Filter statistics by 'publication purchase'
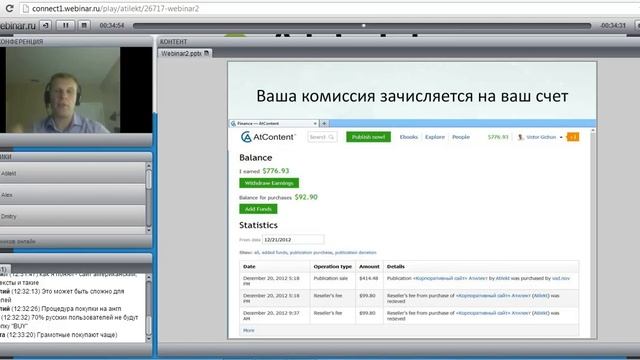Image resolution: width=640 pixels, height=360 pixels. tap(311, 253)
